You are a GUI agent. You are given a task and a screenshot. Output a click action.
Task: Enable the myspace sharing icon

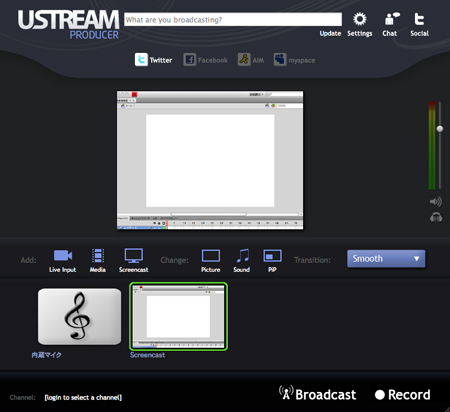point(280,60)
